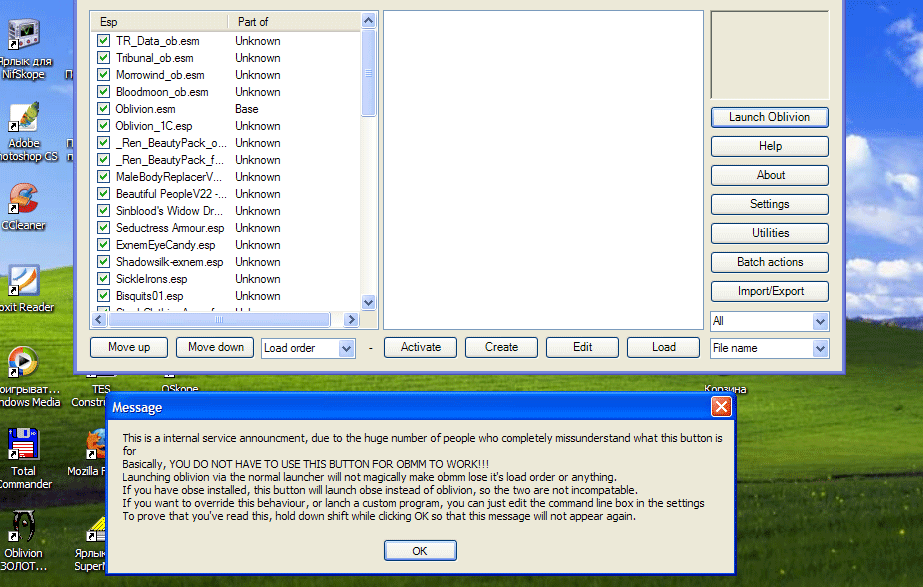Open the Load order sort dropdown
This screenshot has width=923, height=587.
click(x=346, y=348)
